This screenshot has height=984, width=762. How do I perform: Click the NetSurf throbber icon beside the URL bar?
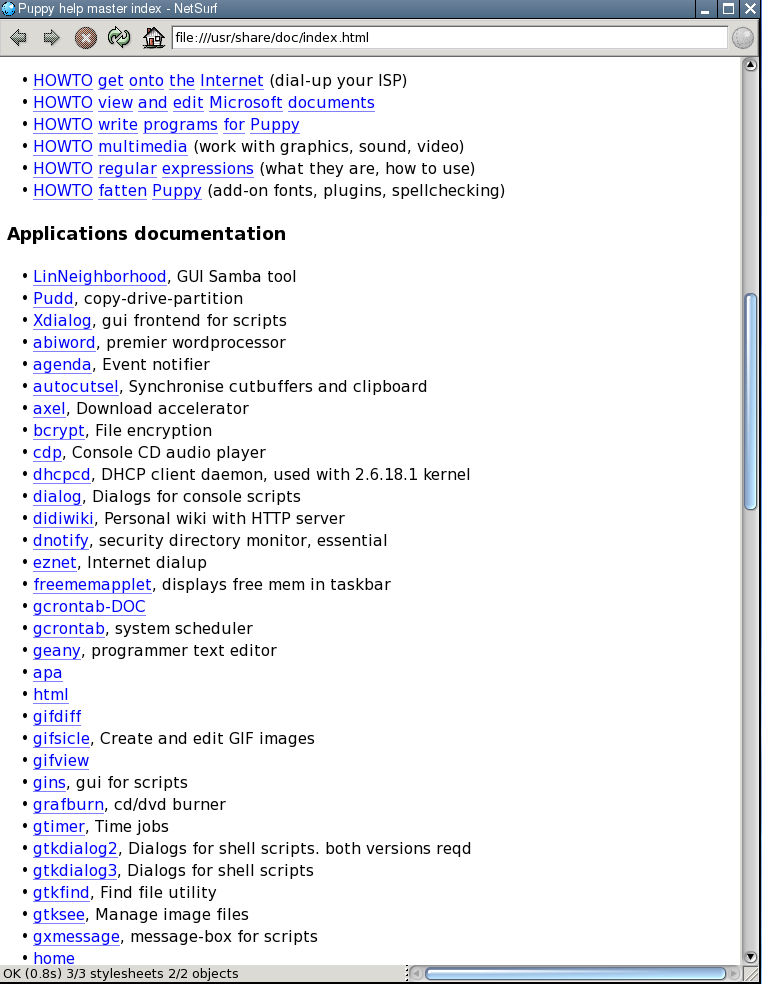tap(743, 38)
